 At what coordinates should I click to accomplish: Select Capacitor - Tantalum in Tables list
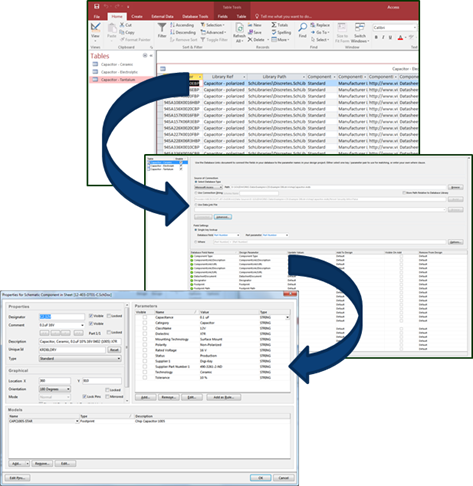point(118,80)
